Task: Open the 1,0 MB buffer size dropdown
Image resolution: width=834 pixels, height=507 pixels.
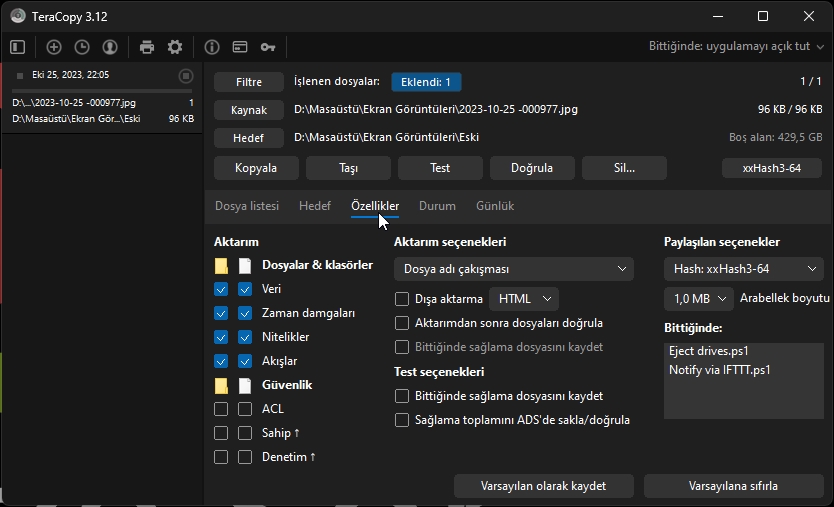Action: (699, 299)
